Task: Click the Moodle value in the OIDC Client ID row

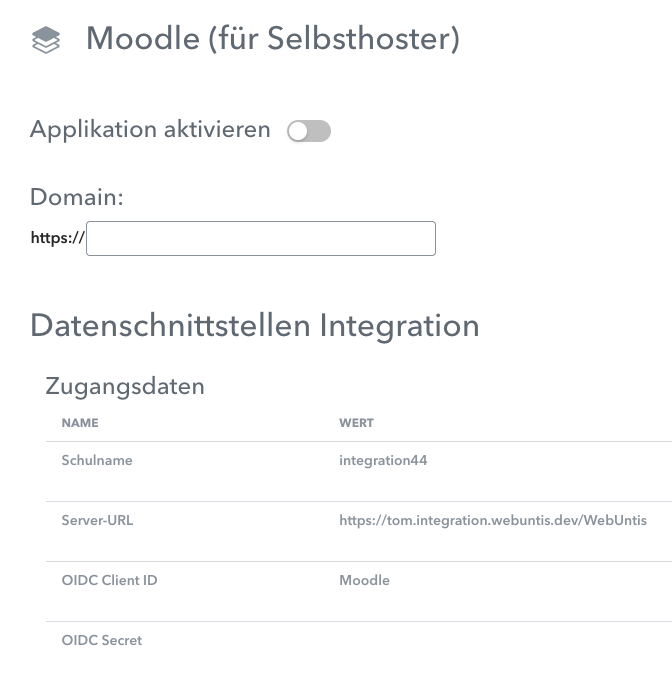Action: coord(364,580)
